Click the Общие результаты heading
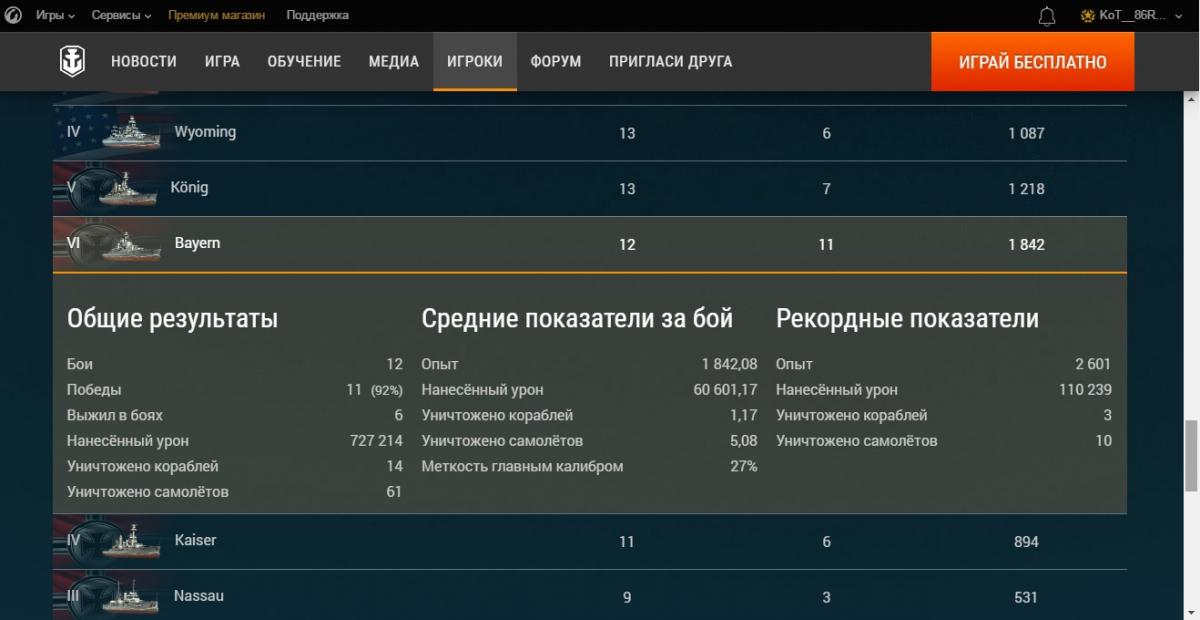This screenshot has width=1200, height=620. click(x=172, y=319)
